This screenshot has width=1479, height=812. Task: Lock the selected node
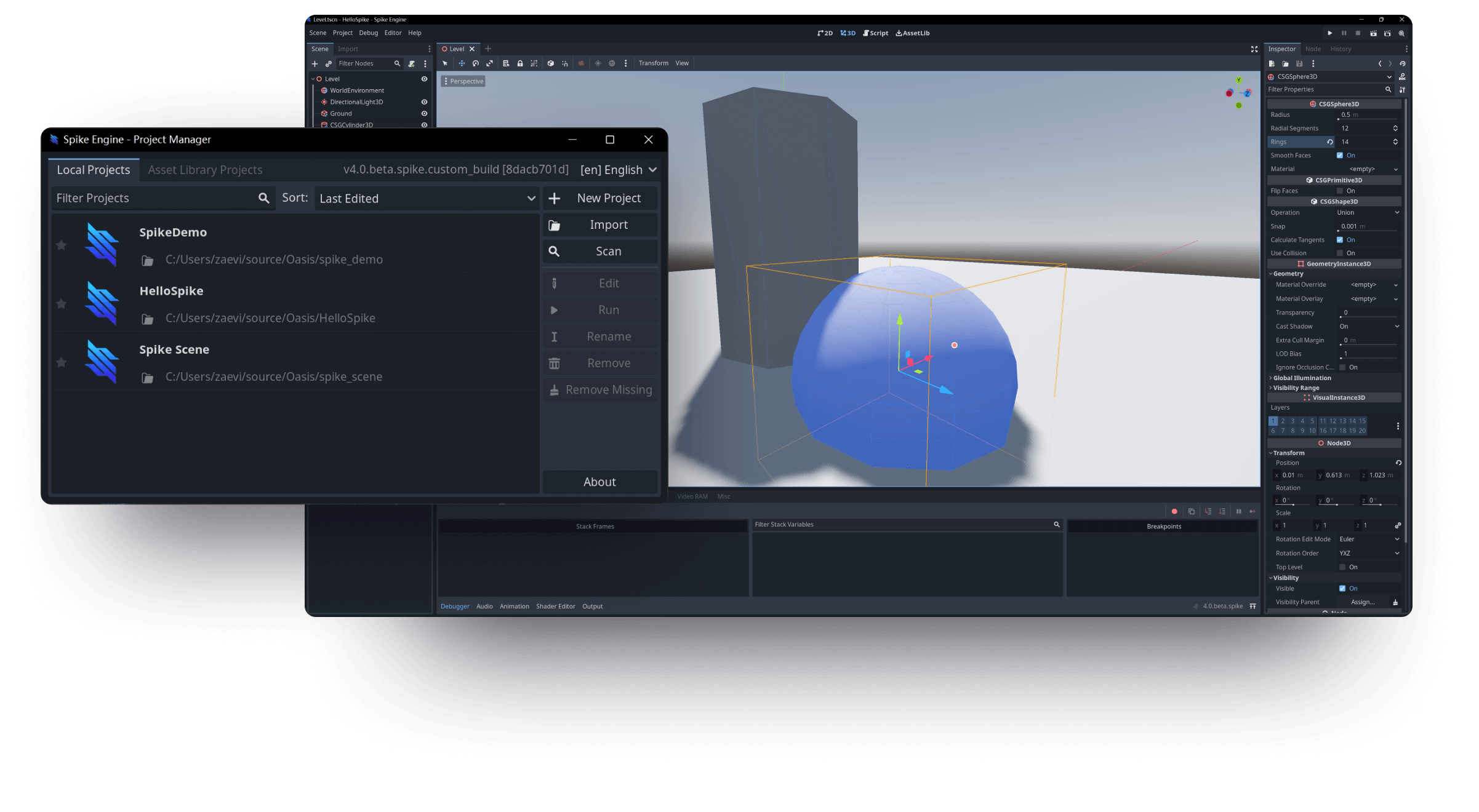coord(520,63)
